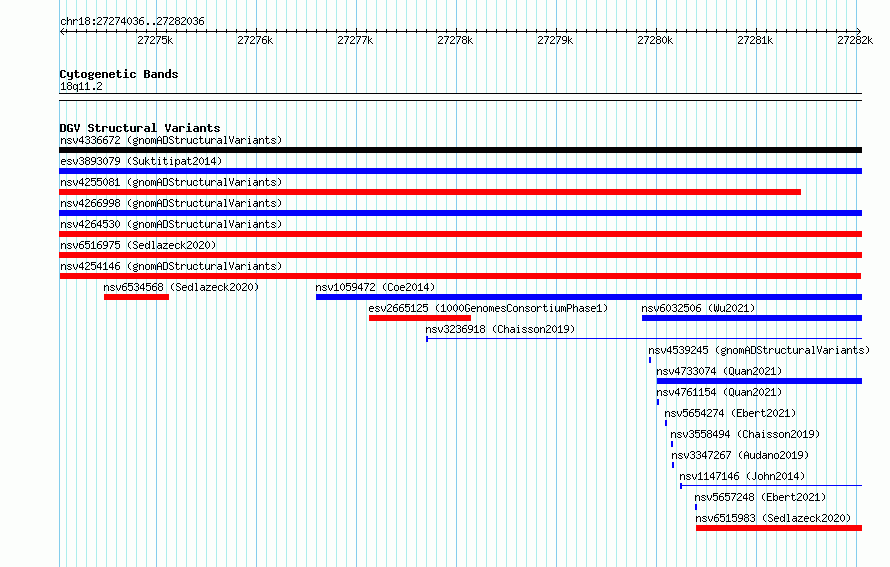Screen dimensions: 890x567
Task: Click the 27275k ruler position
Action: (155, 40)
